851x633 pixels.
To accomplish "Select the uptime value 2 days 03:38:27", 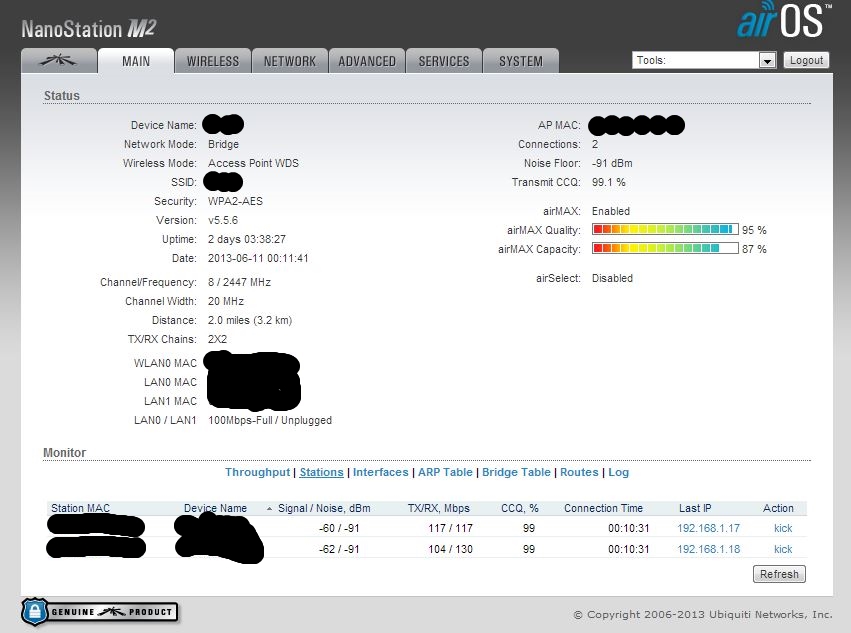I will coord(246,239).
